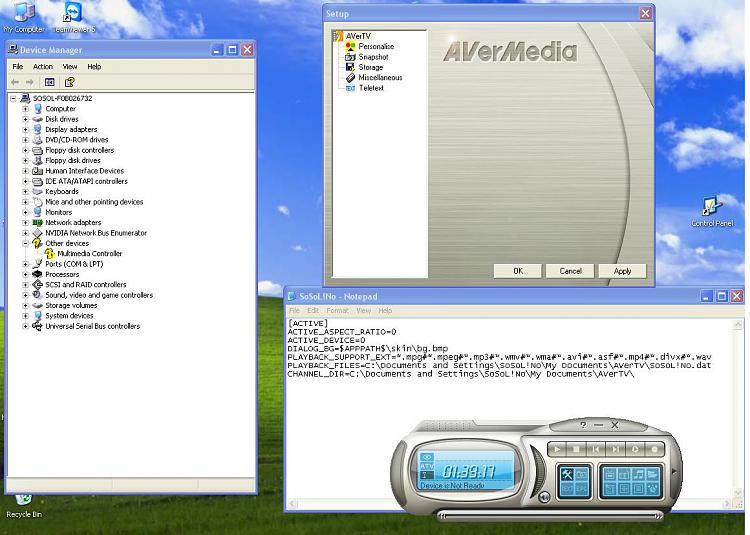
Task: Select System devices entry
Action: point(69,316)
